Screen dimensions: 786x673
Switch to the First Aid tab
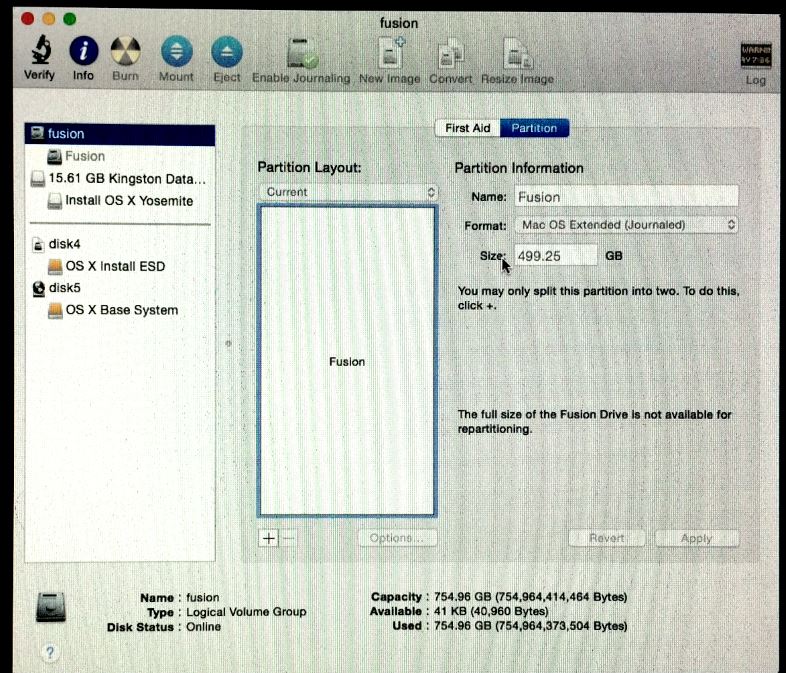coord(467,128)
